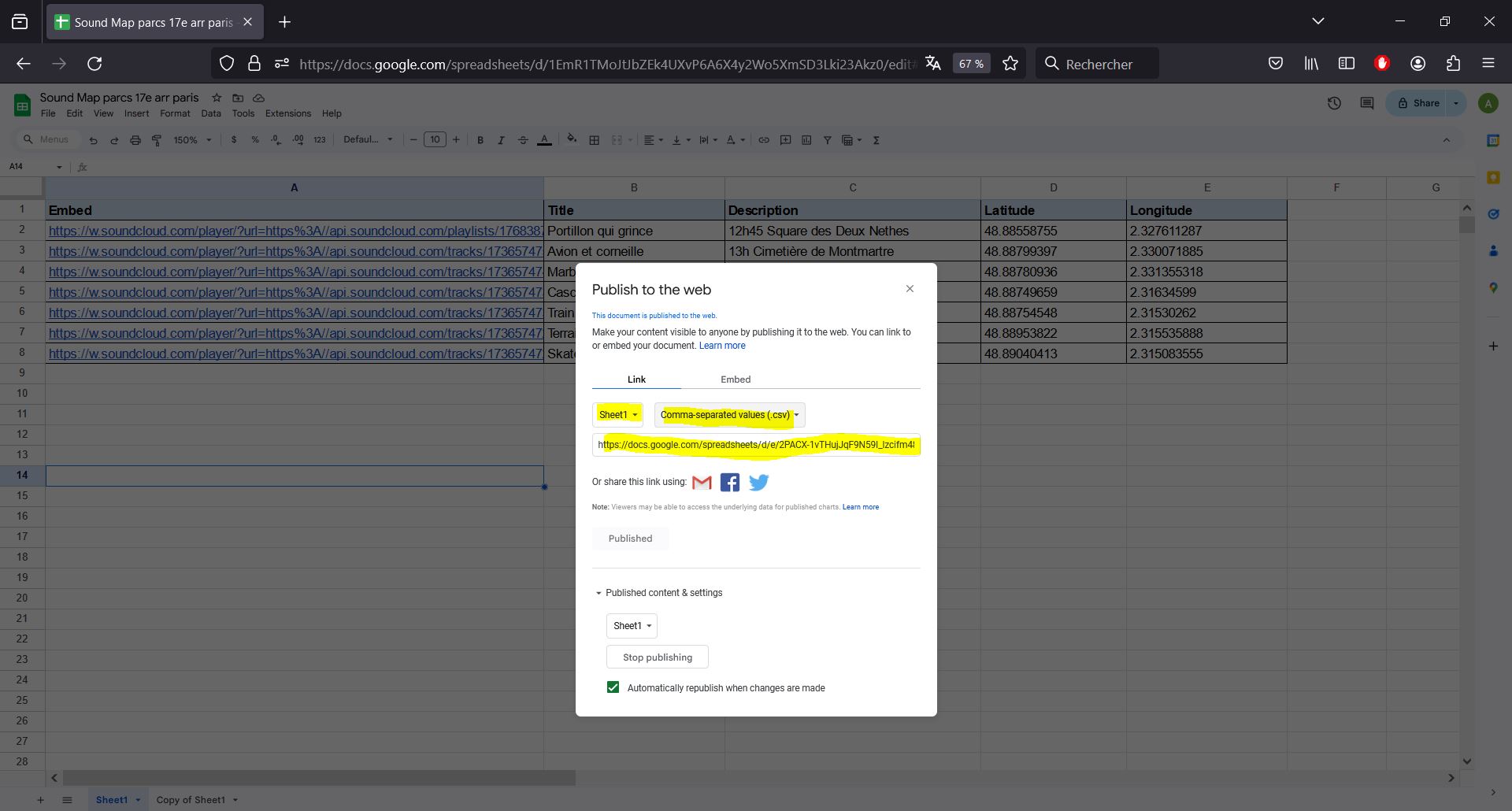Click the Undo icon in toolbar
1512x811 pixels.
coord(93,140)
